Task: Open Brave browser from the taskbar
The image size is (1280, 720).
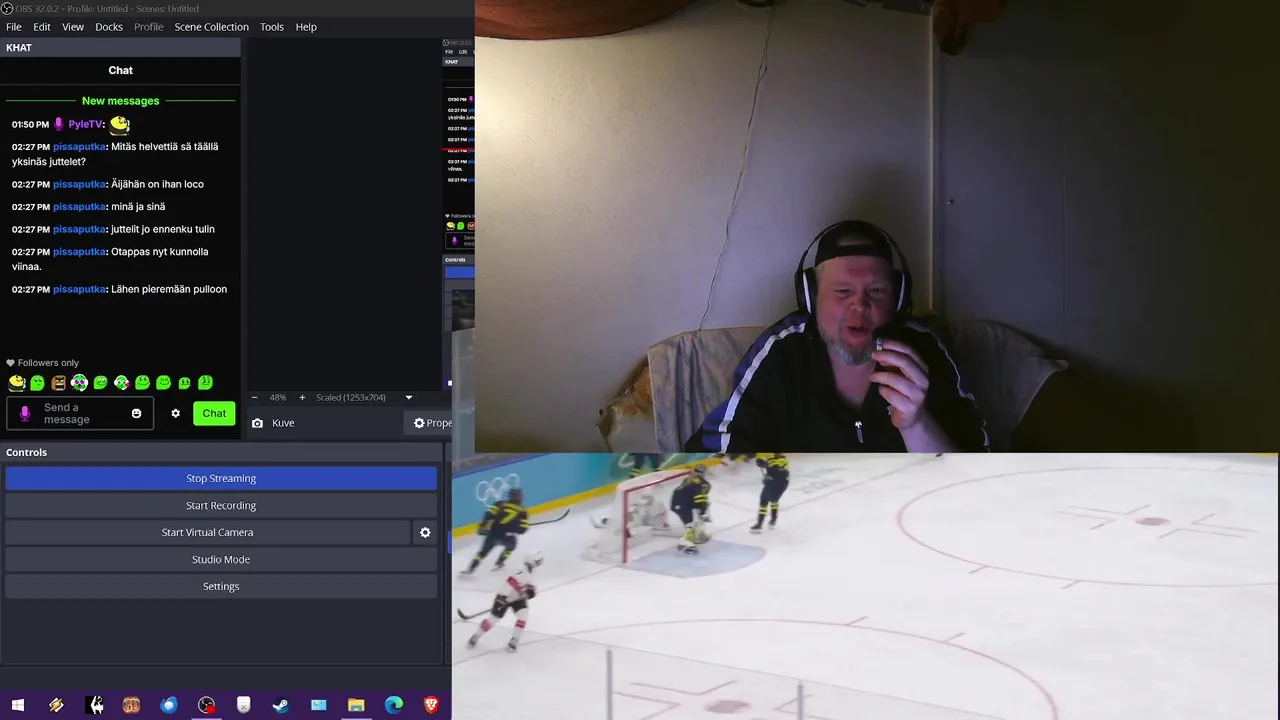Action: click(x=431, y=705)
